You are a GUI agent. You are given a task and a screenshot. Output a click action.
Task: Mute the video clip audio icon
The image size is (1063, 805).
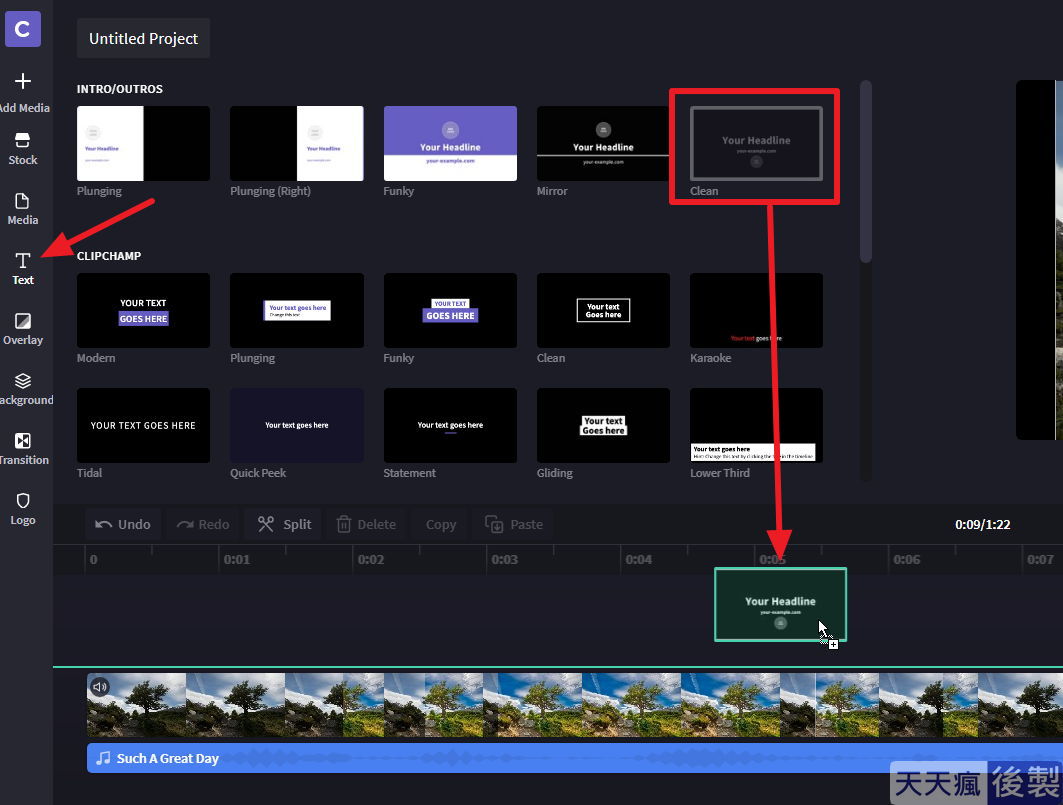click(100, 687)
